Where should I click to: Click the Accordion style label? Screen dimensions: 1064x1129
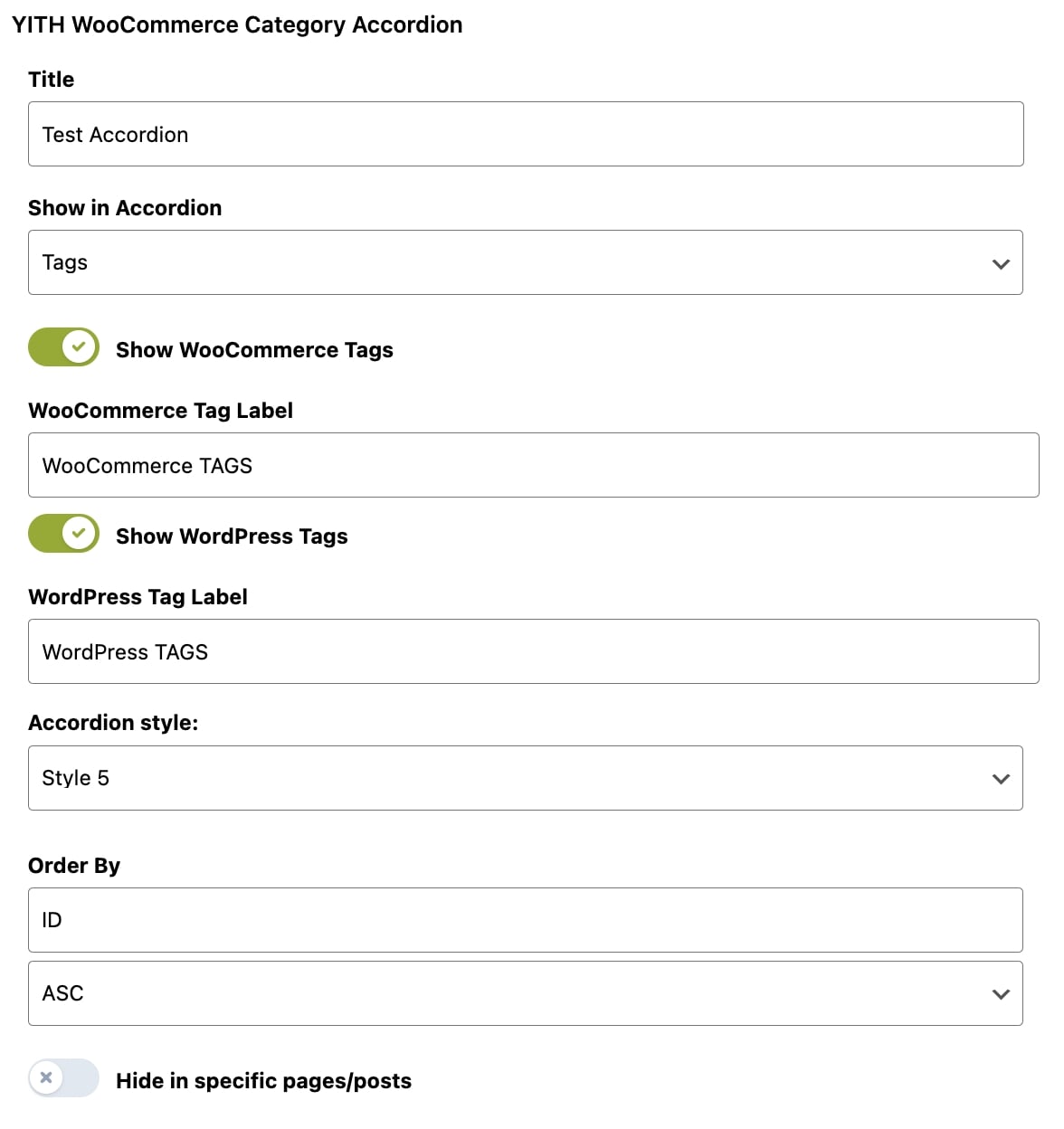(113, 723)
